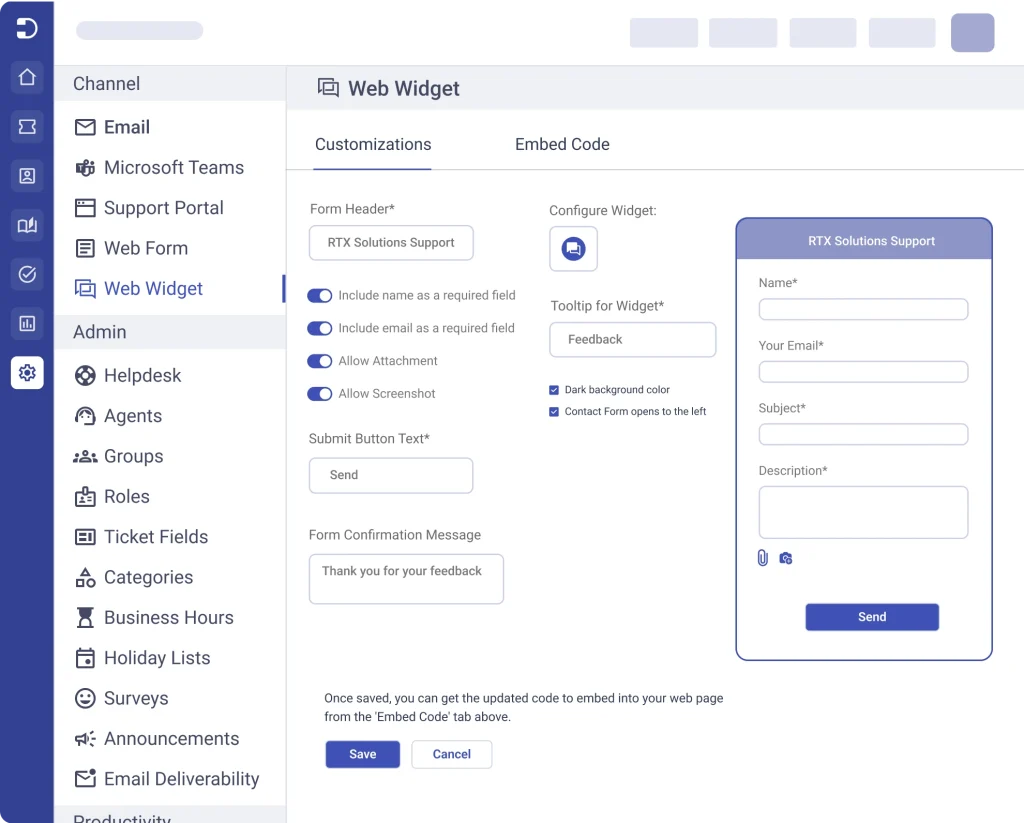Open the Knowledge Base book icon

[x=27, y=225]
